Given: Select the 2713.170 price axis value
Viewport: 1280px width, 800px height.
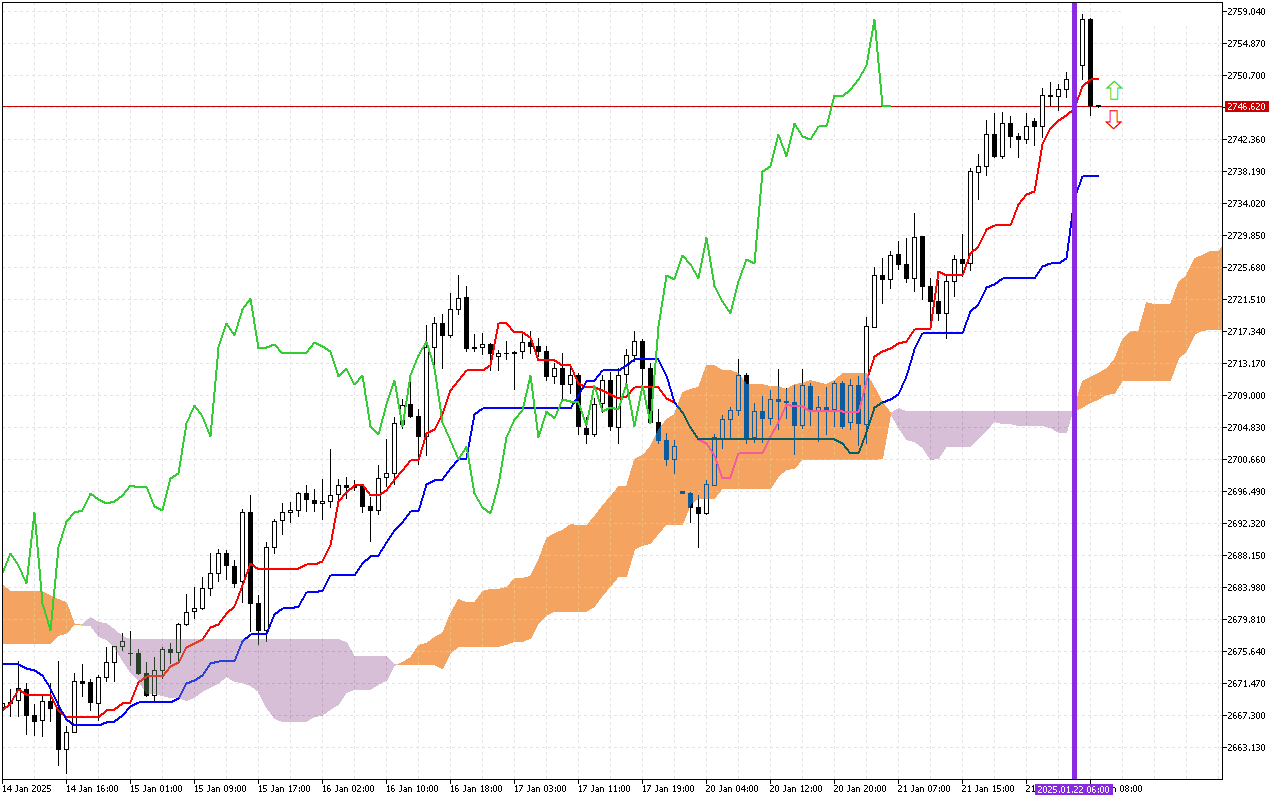Looking at the screenshot, I should [x=1248, y=363].
